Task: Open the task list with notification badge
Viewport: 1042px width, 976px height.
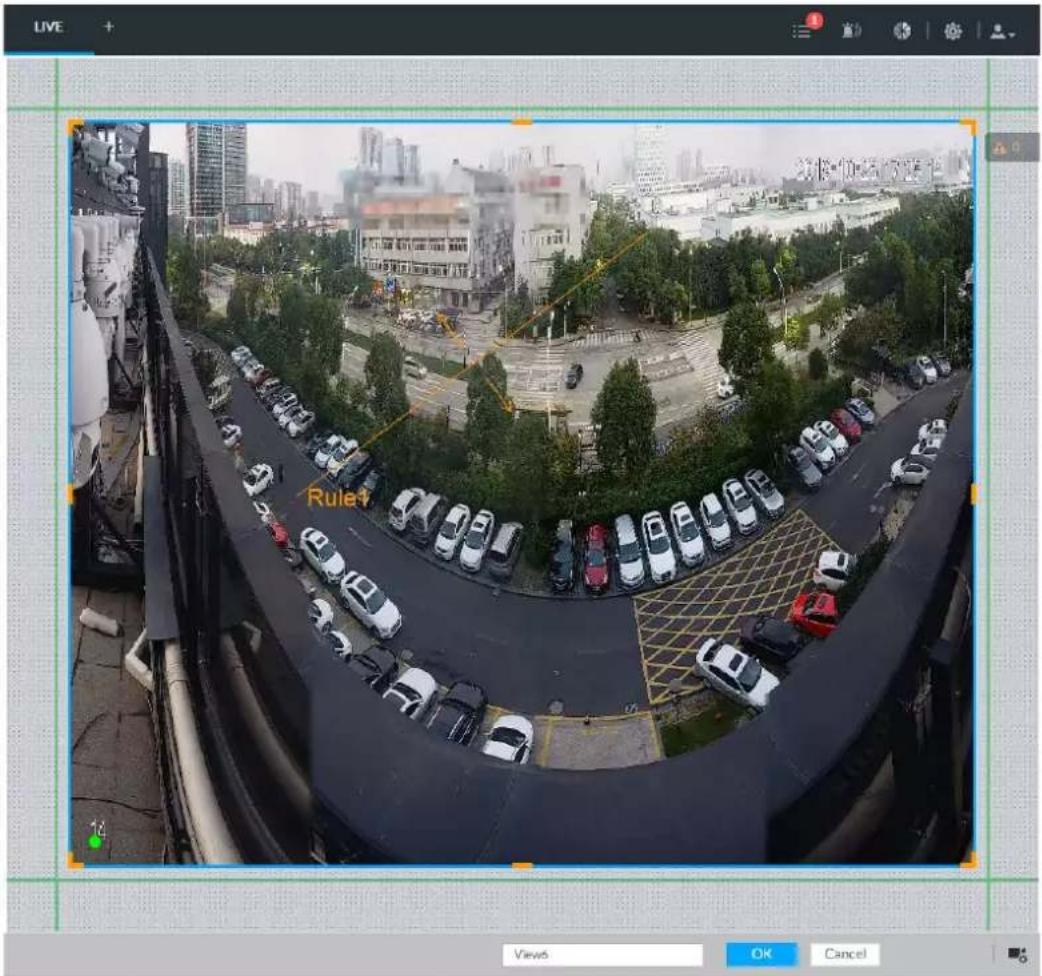Action: coord(805,28)
